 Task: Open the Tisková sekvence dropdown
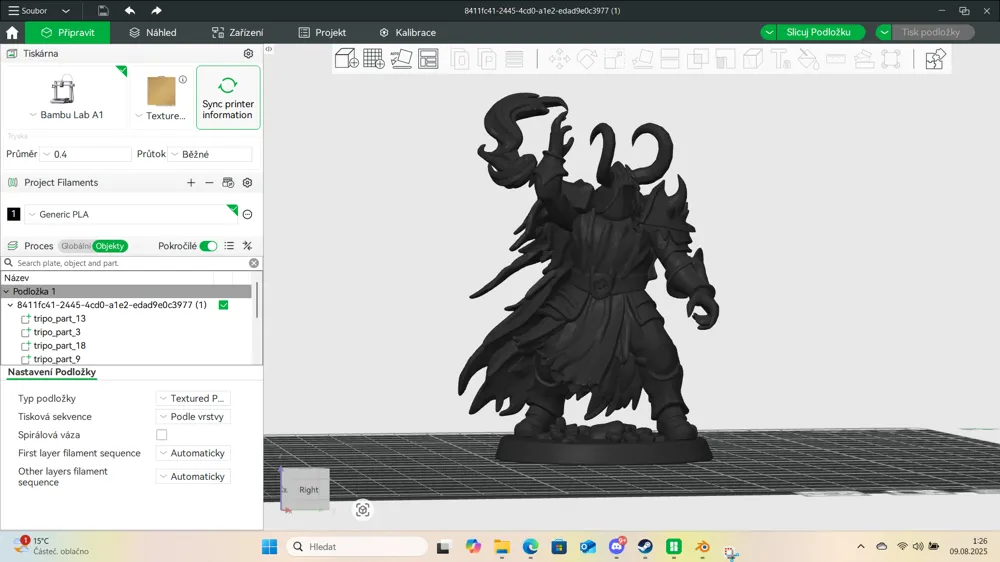pos(193,417)
